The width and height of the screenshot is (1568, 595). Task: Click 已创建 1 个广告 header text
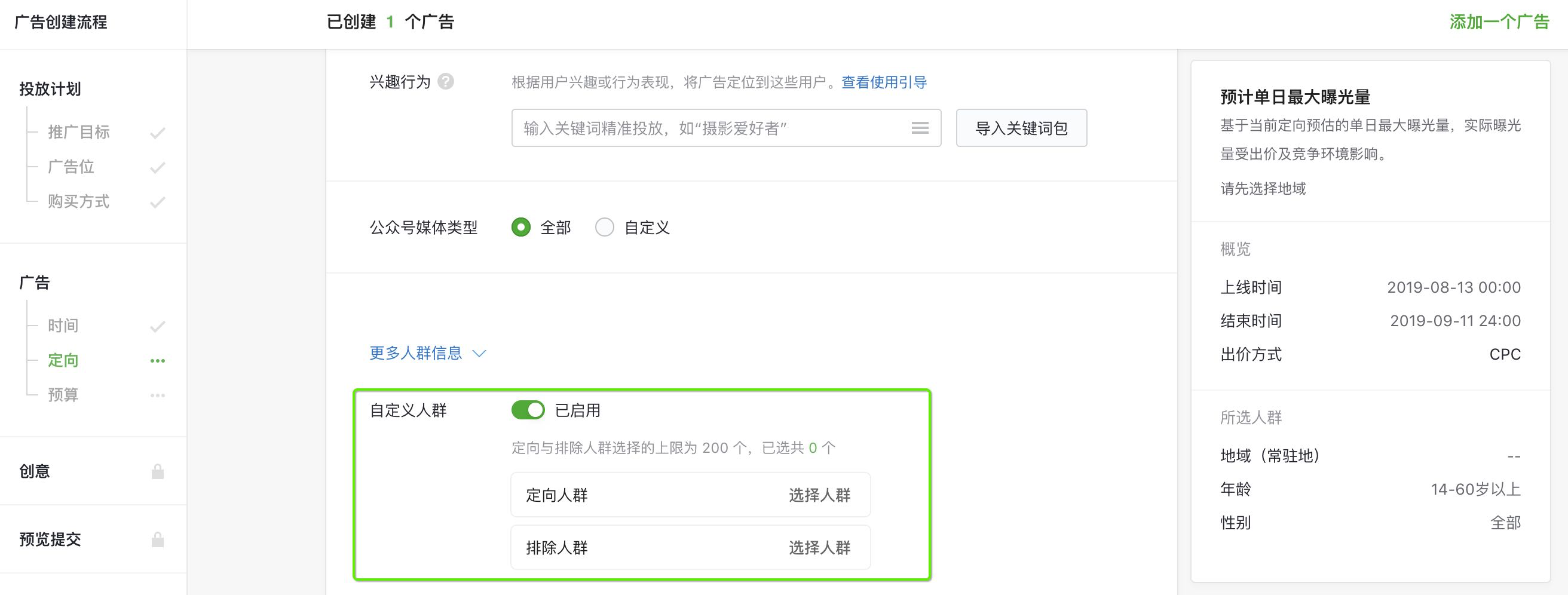pos(390,22)
